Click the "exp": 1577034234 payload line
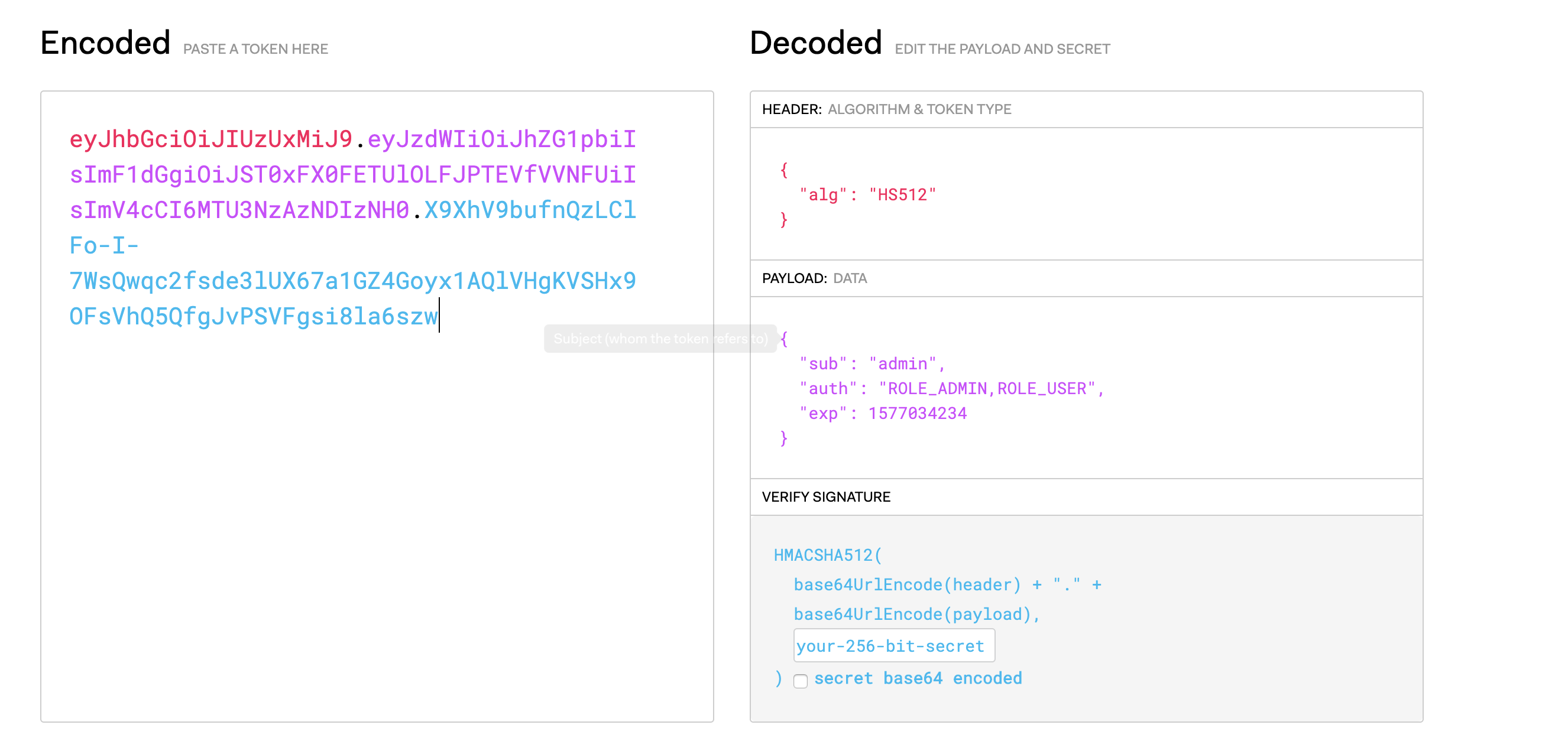This screenshot has height=741, width=1568. (883, 414)
